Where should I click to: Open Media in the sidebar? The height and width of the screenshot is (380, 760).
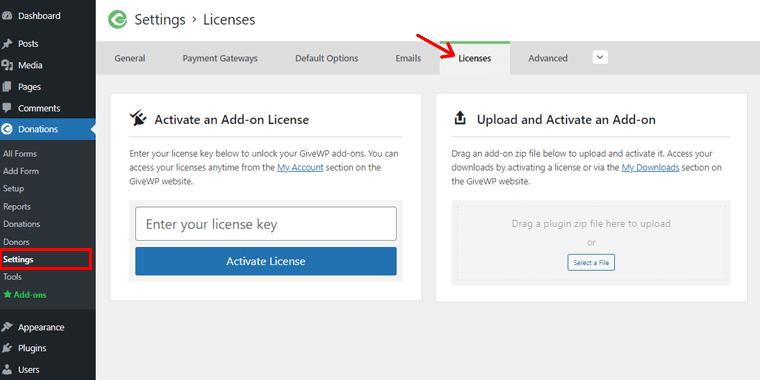click(x=30, y=65)
